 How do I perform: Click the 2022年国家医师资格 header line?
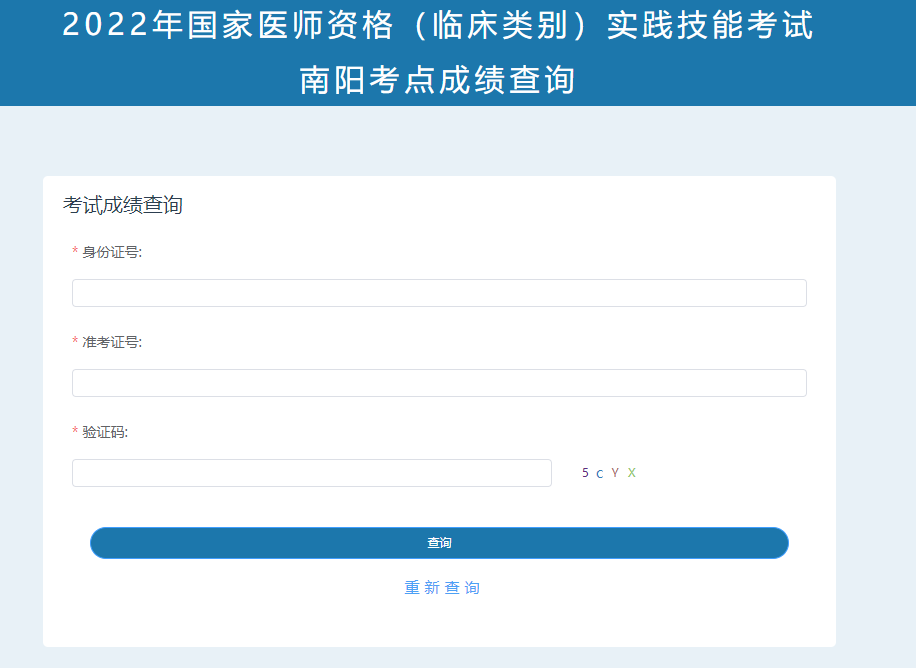tap(438, 26)
